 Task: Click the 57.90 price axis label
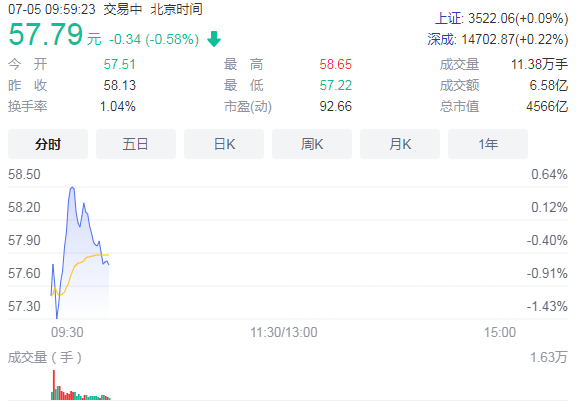click(x=24, y=240)
